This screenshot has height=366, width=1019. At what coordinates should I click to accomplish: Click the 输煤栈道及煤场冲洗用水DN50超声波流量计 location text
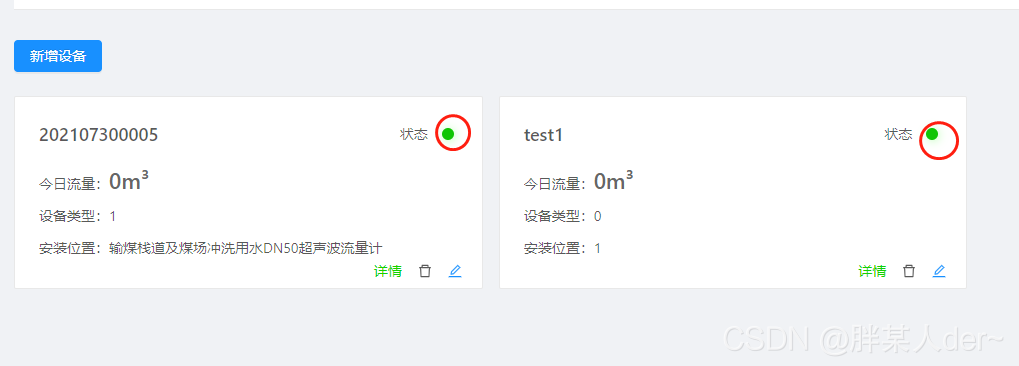(246, 248)
